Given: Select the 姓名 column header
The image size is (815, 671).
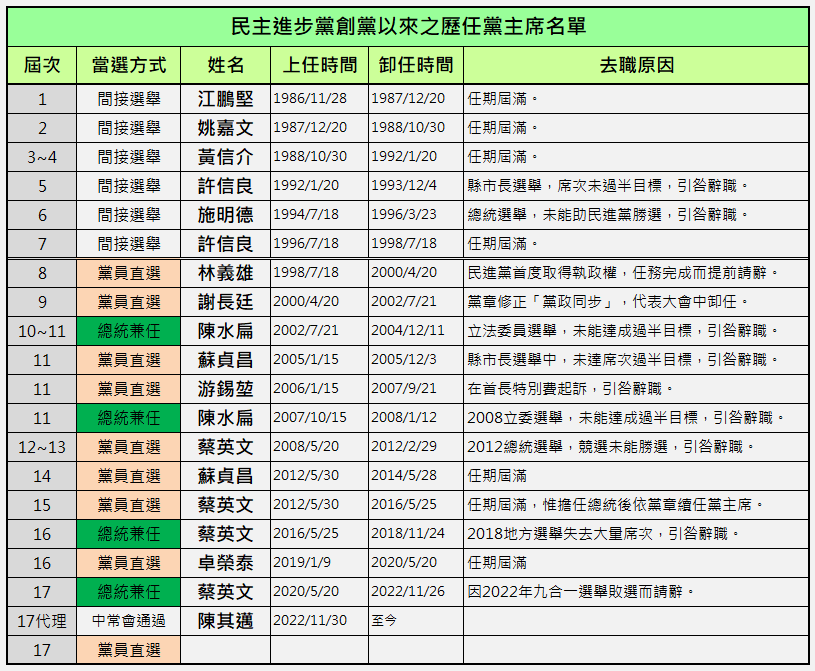Looking at the screenshot, I should point(226,65).
